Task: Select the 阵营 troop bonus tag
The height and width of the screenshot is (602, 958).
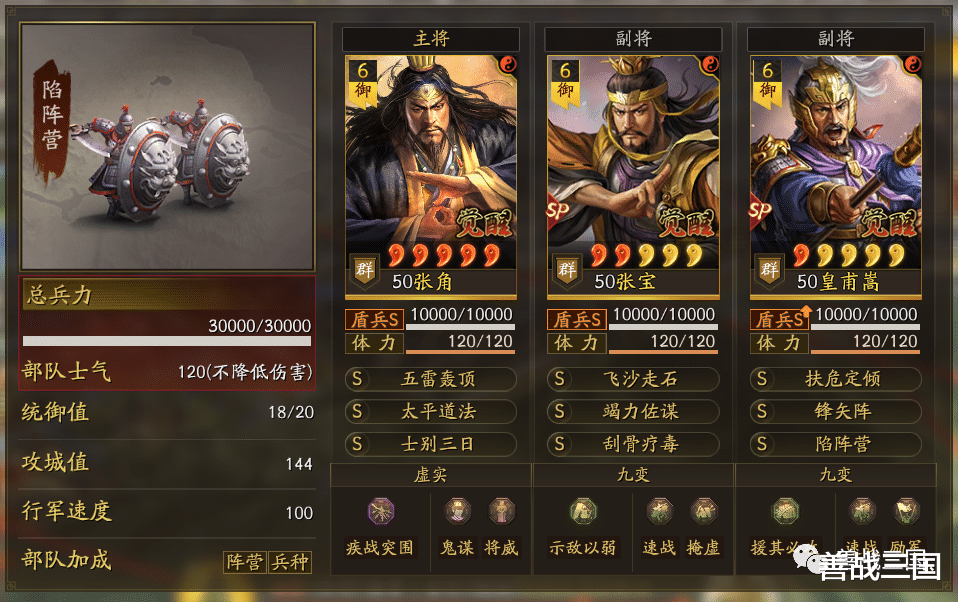Action: pos(244,562)
